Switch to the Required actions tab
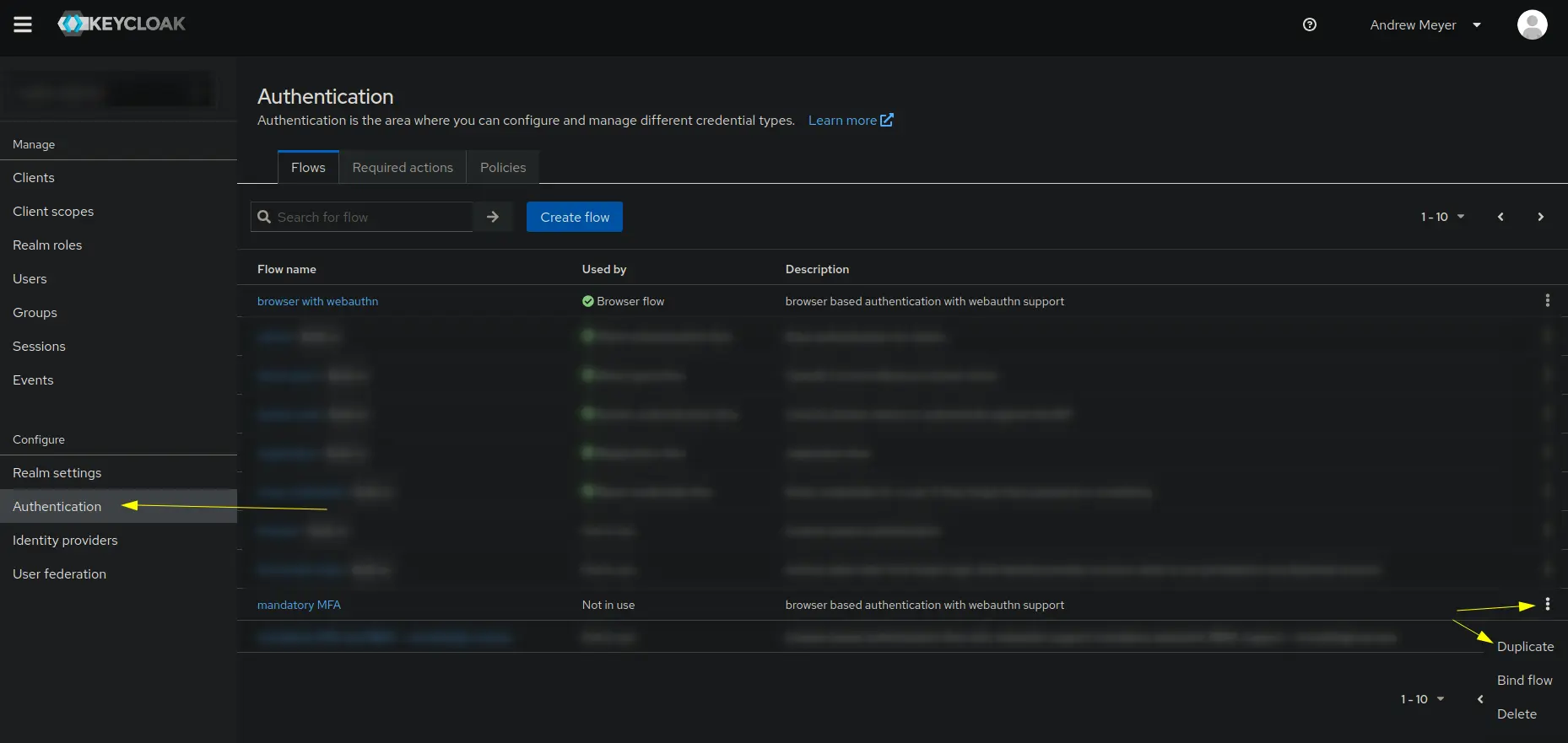This screenshot has width=1568, height=743. point(403,167)
